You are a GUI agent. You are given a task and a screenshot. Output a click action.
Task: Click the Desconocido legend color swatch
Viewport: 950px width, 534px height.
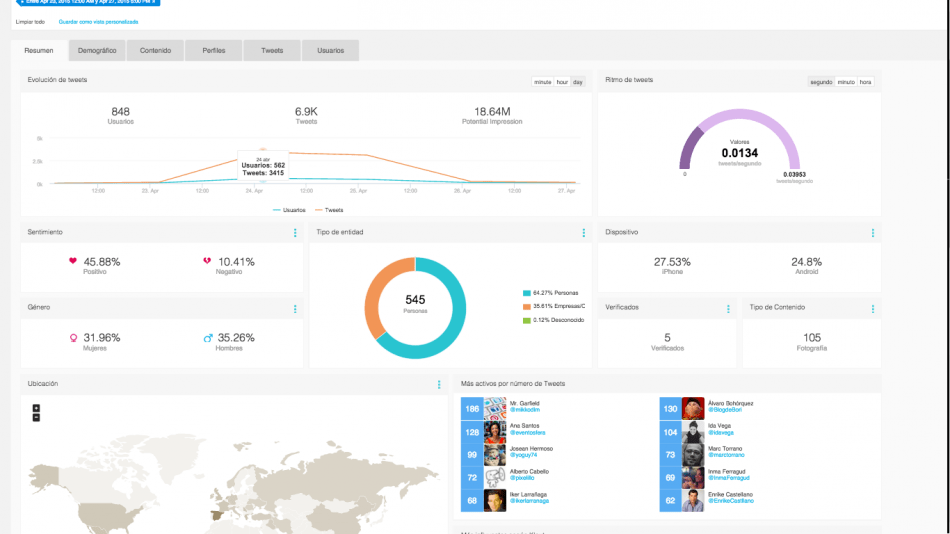(x=526, y=320)
